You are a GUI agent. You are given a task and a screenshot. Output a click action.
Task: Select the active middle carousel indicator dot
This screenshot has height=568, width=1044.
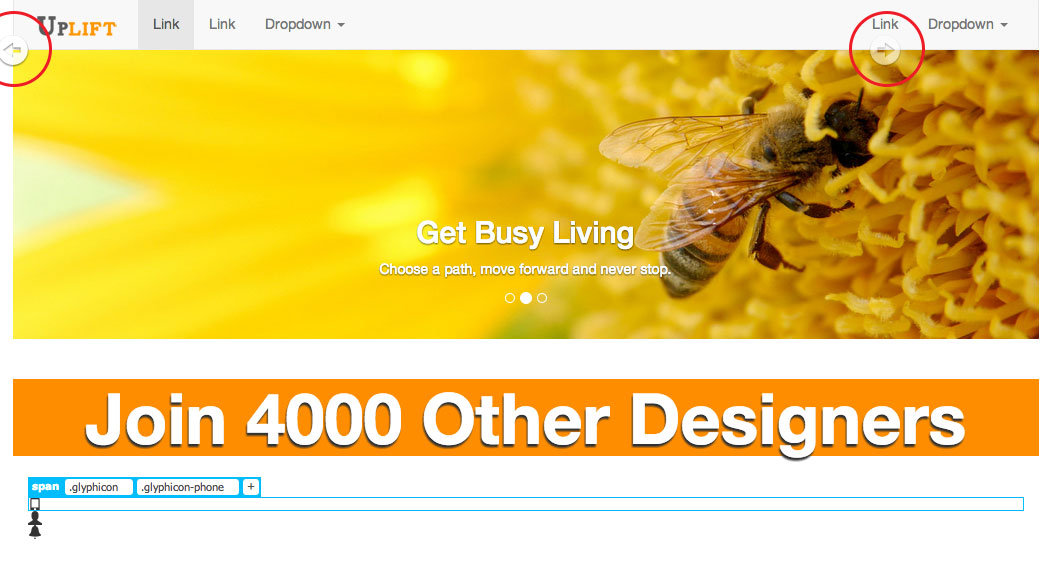click(526, 298)
